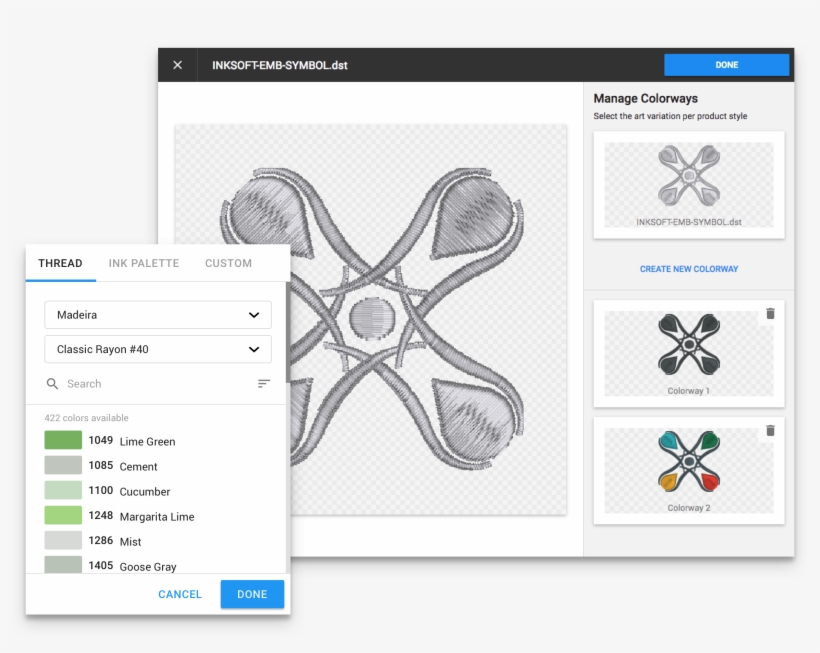Screen dimensions: 820x653
Task: Delete Colorway 1 using its trash icon
Action: (770, 313)
